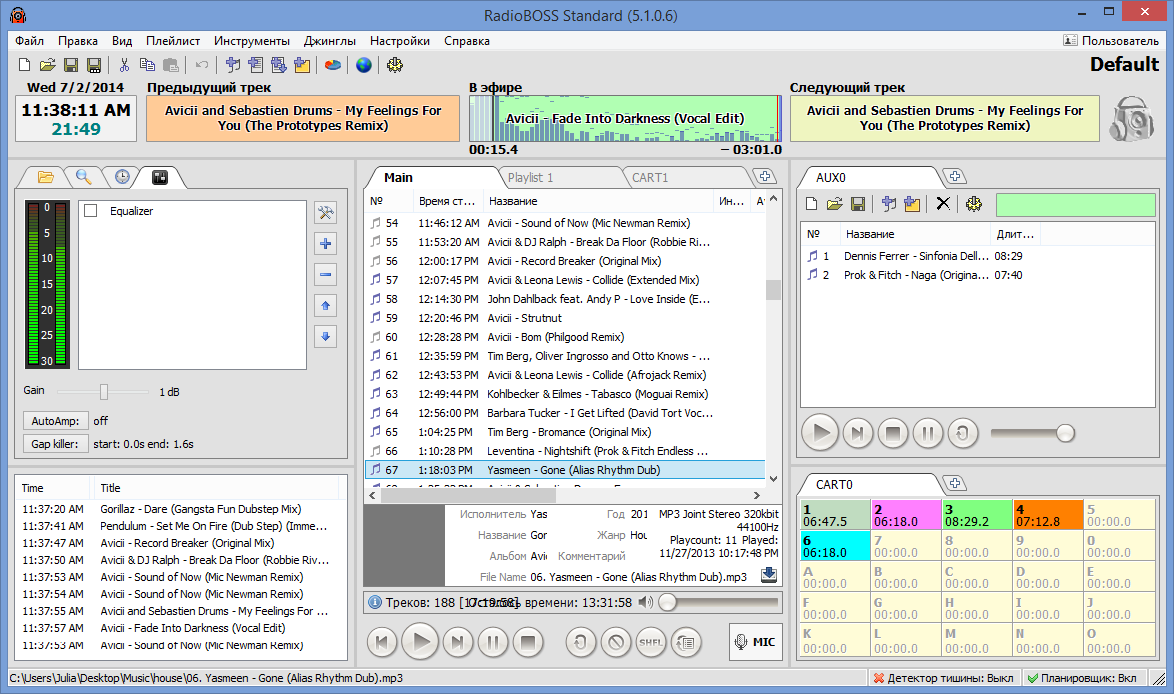Click the speaker volume icon
This screenshot has width=1174, height=694.
[645, 603]
